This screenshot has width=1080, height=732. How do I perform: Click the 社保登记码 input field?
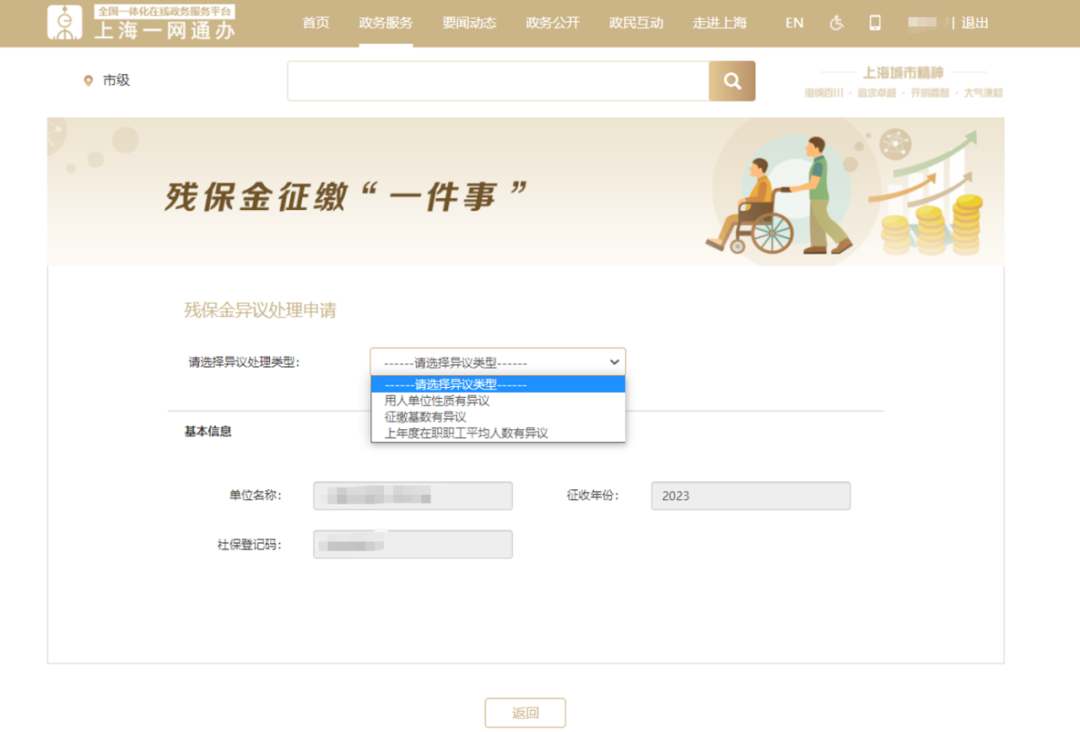tap(413, 545)
